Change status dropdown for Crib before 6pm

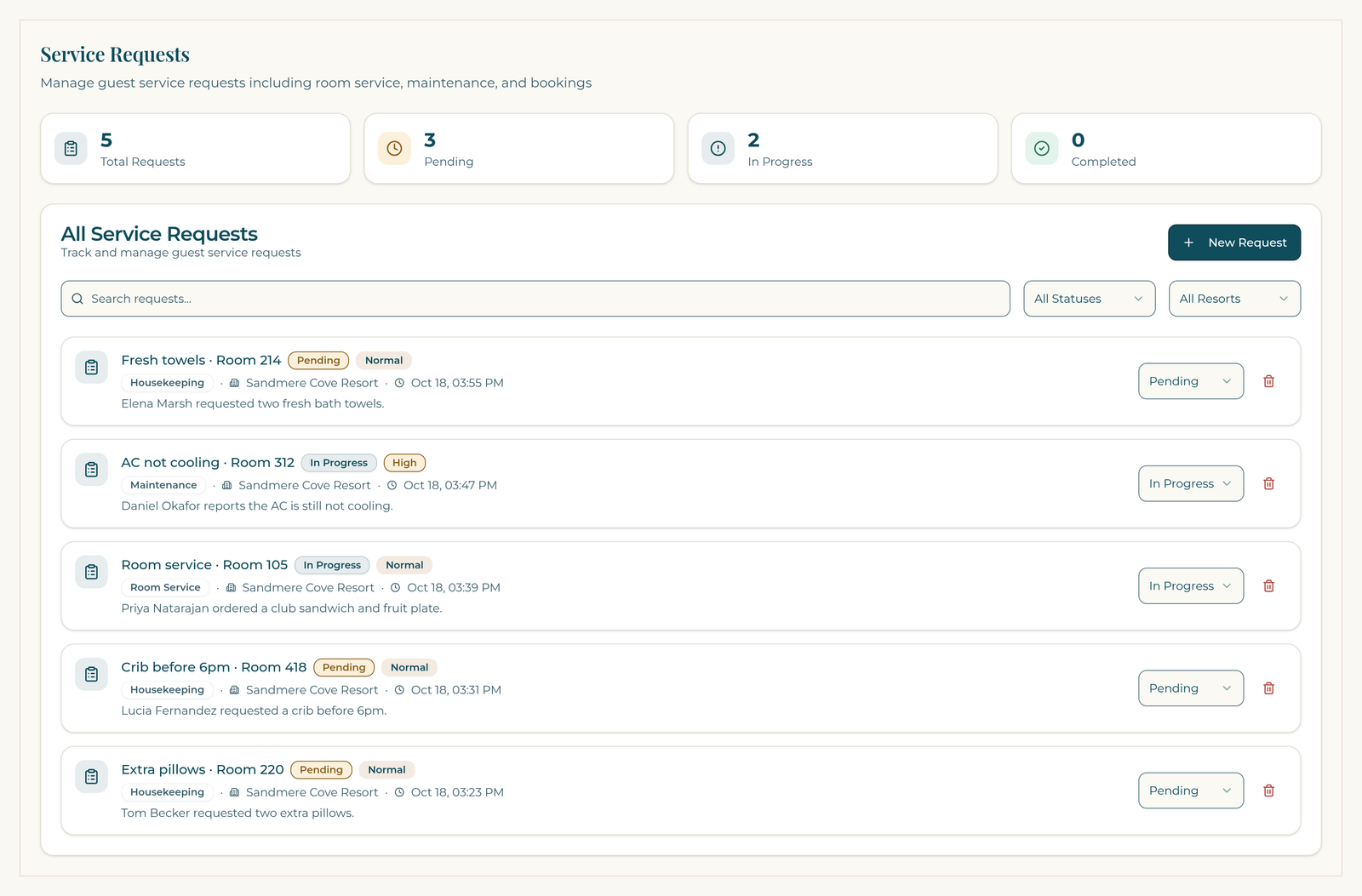pos(1191,688)
